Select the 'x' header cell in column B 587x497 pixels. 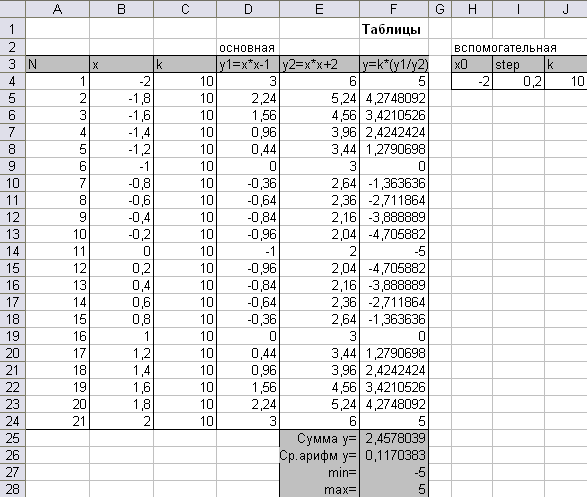pyautogui.click(x=121, y=64)
